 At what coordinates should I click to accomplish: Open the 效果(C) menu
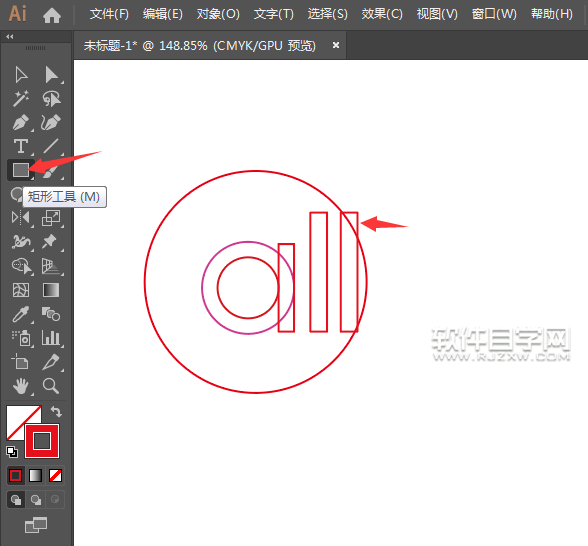point(382,14)
